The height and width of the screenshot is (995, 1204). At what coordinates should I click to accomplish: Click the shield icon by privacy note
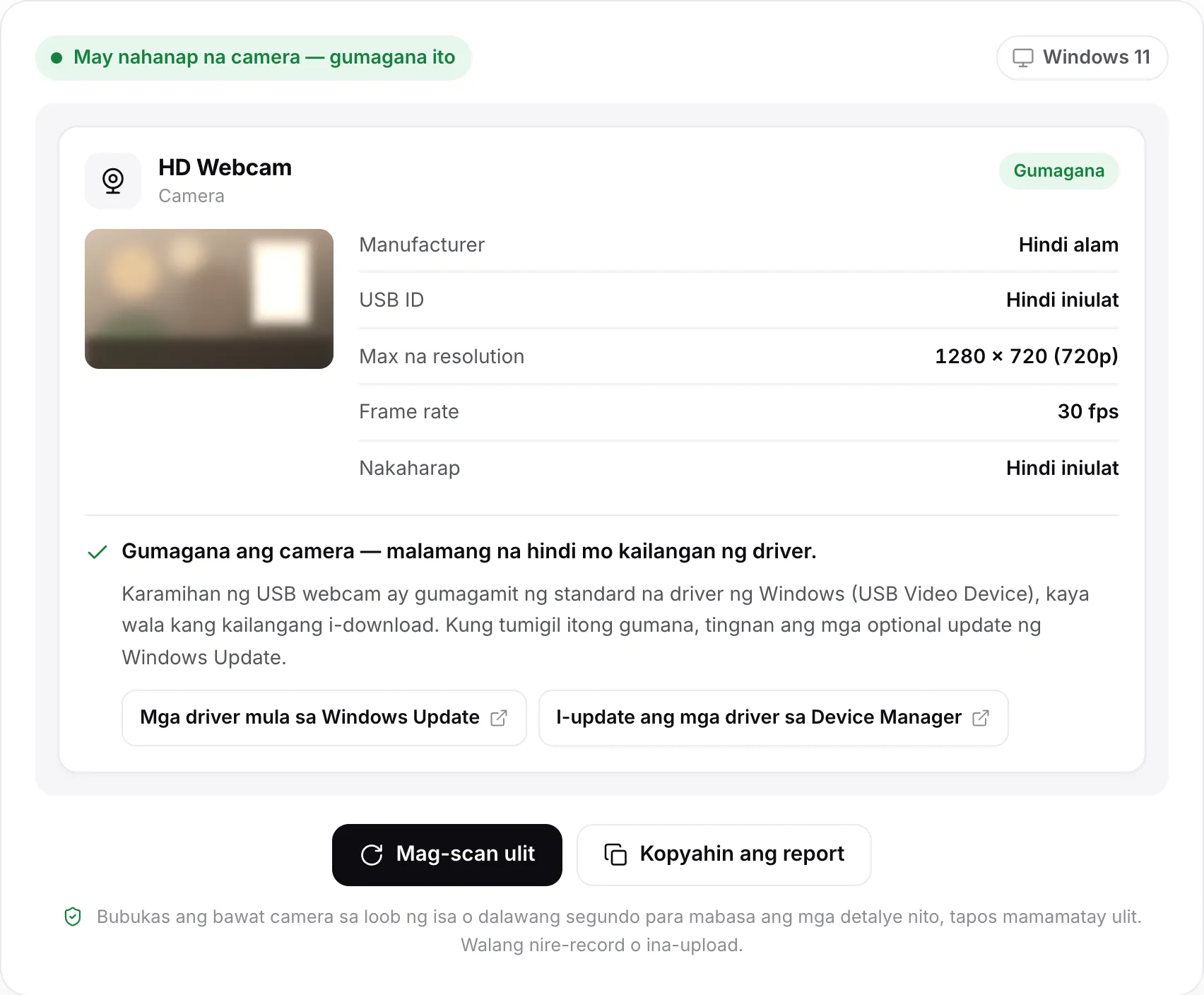click(x=73, y=917)
